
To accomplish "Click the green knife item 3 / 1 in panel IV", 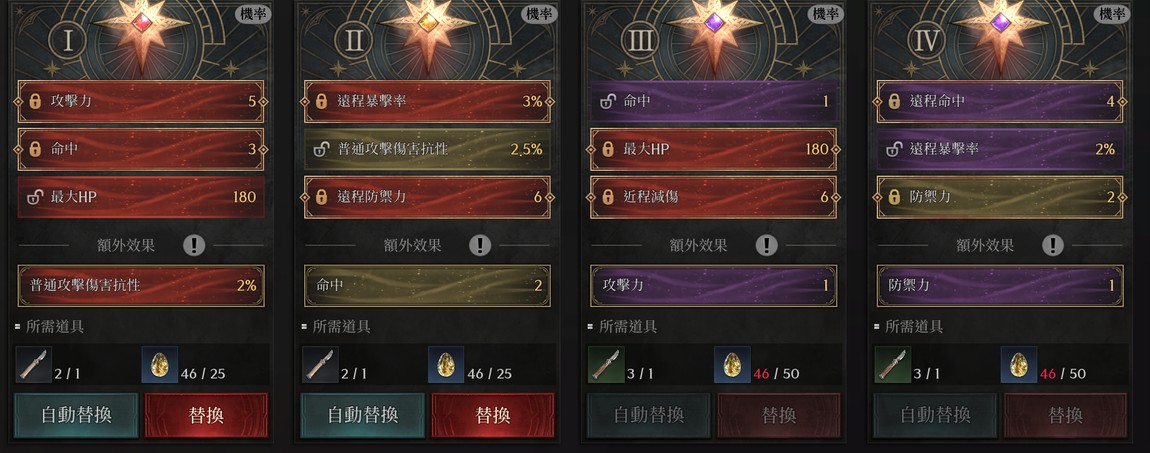I will point(893,365).
